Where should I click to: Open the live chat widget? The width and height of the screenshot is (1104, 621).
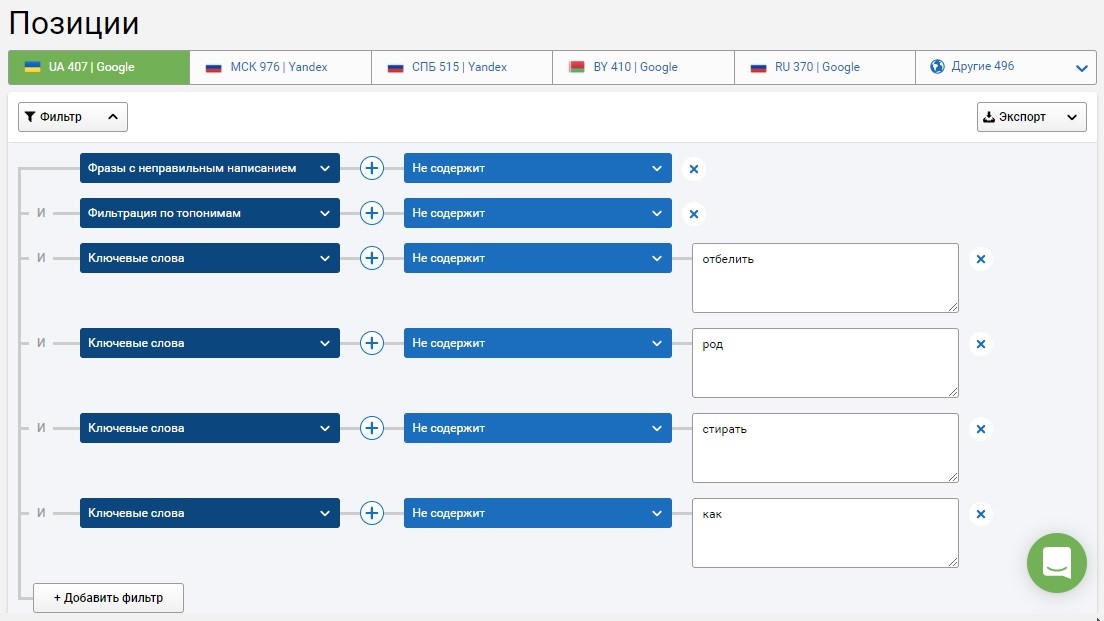(x=1057, y=563)
